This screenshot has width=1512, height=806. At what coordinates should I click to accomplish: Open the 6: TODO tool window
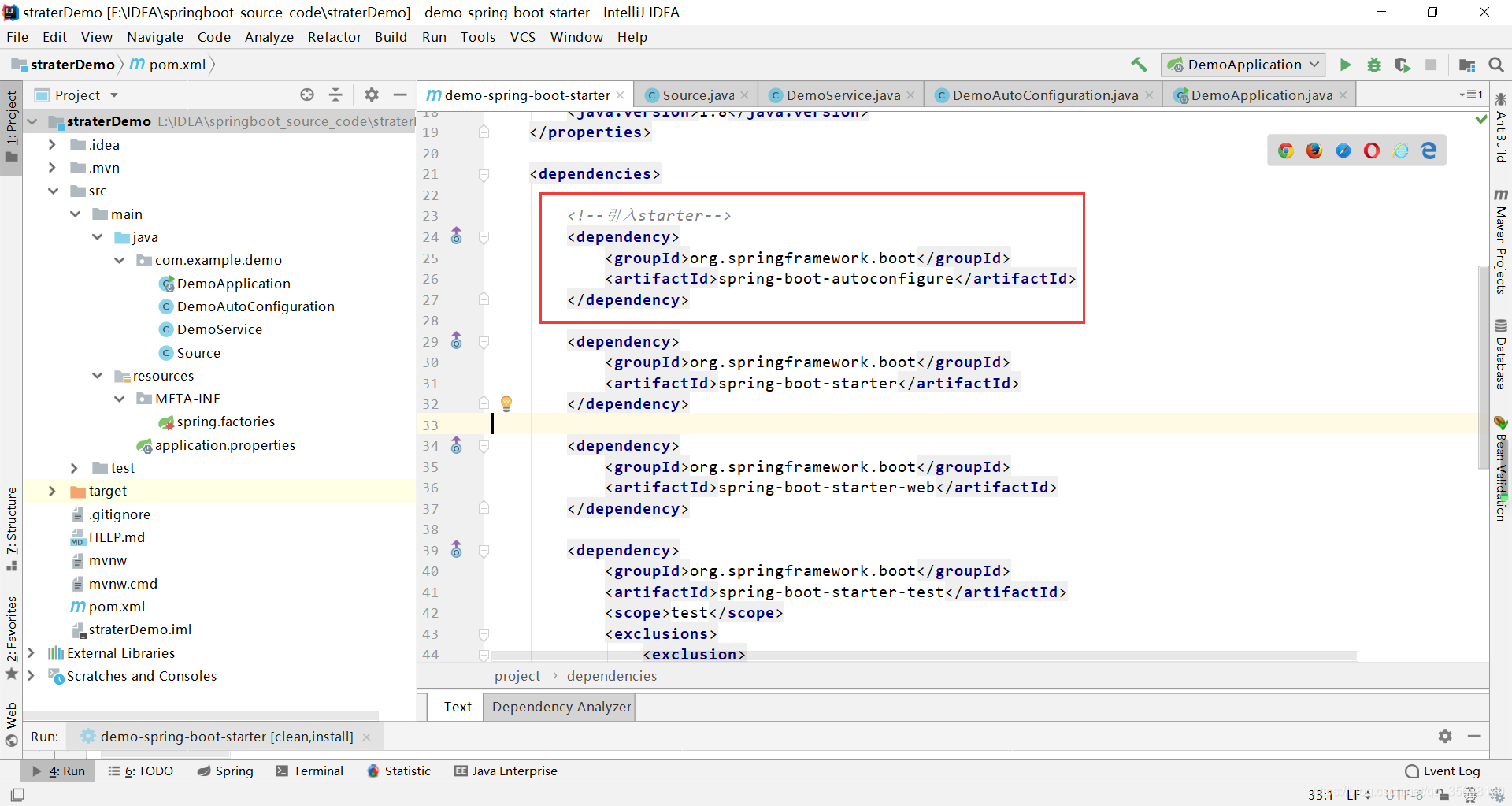click(x=141, y=771)
